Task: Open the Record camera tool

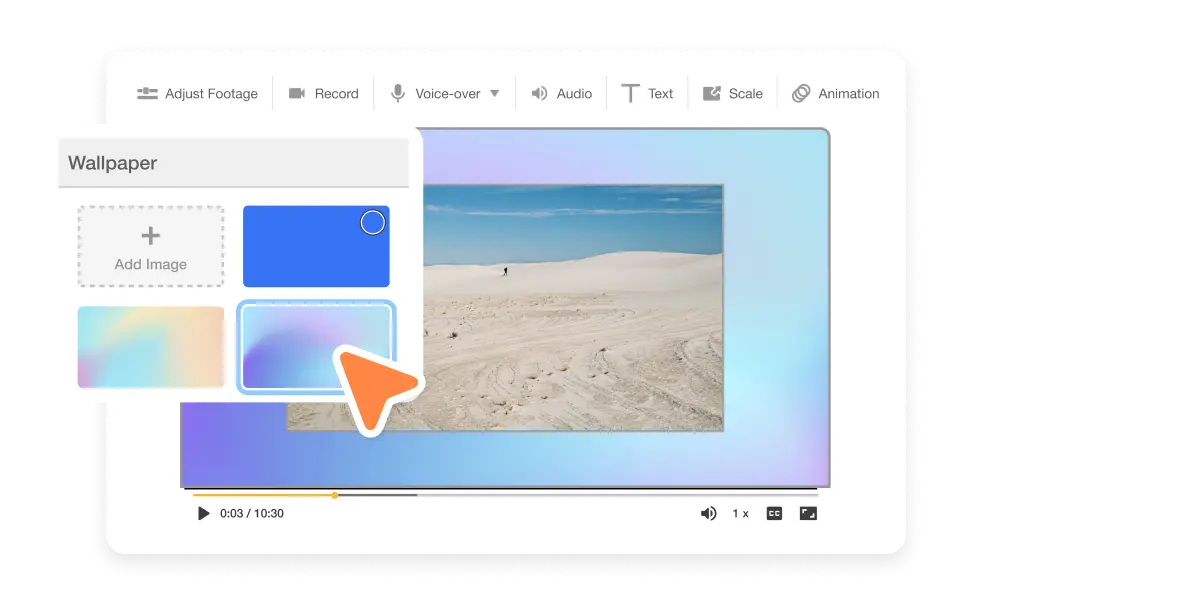Action: tap(323, 93)
